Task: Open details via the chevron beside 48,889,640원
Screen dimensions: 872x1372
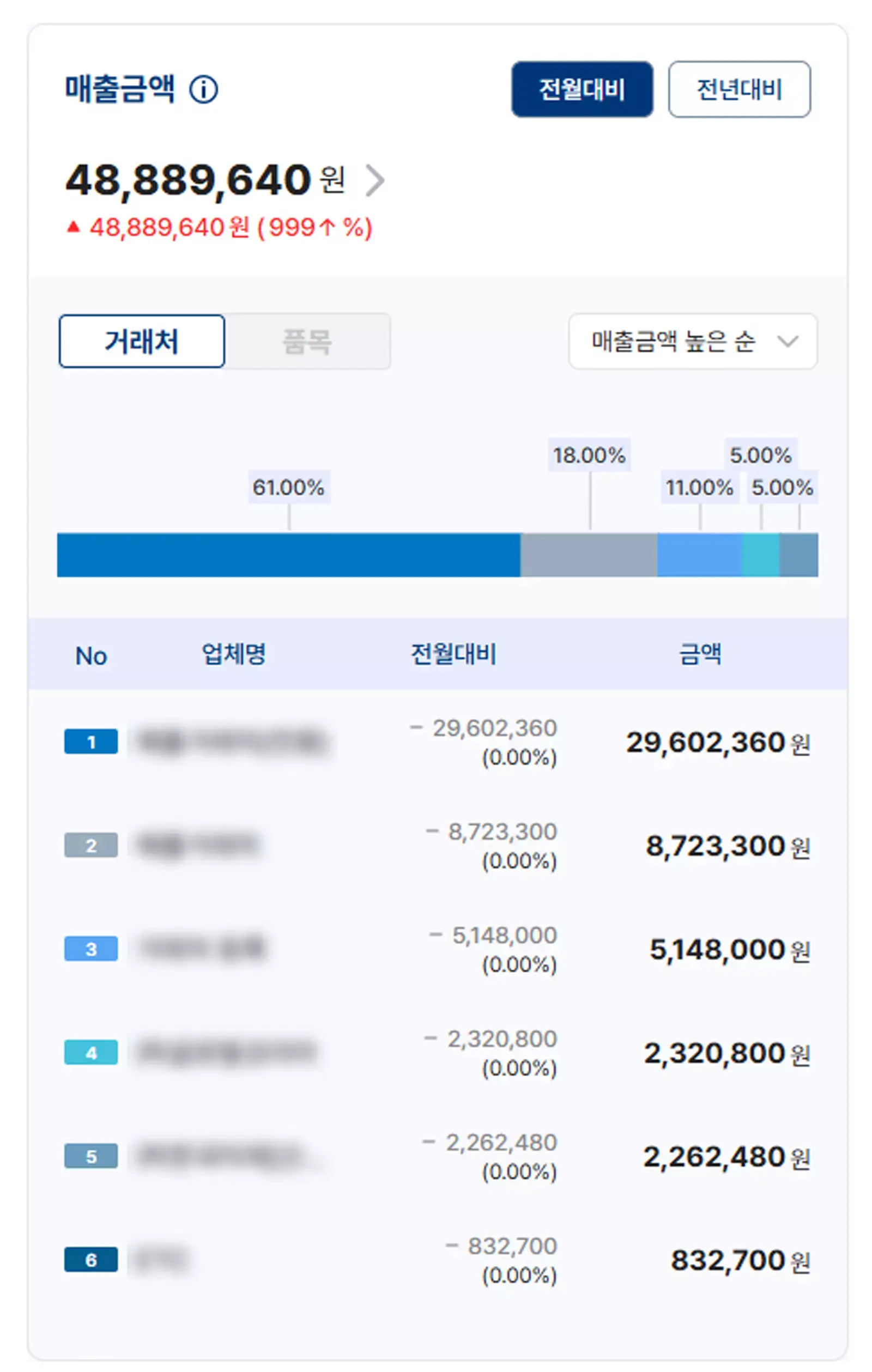Action: point(377,180)
